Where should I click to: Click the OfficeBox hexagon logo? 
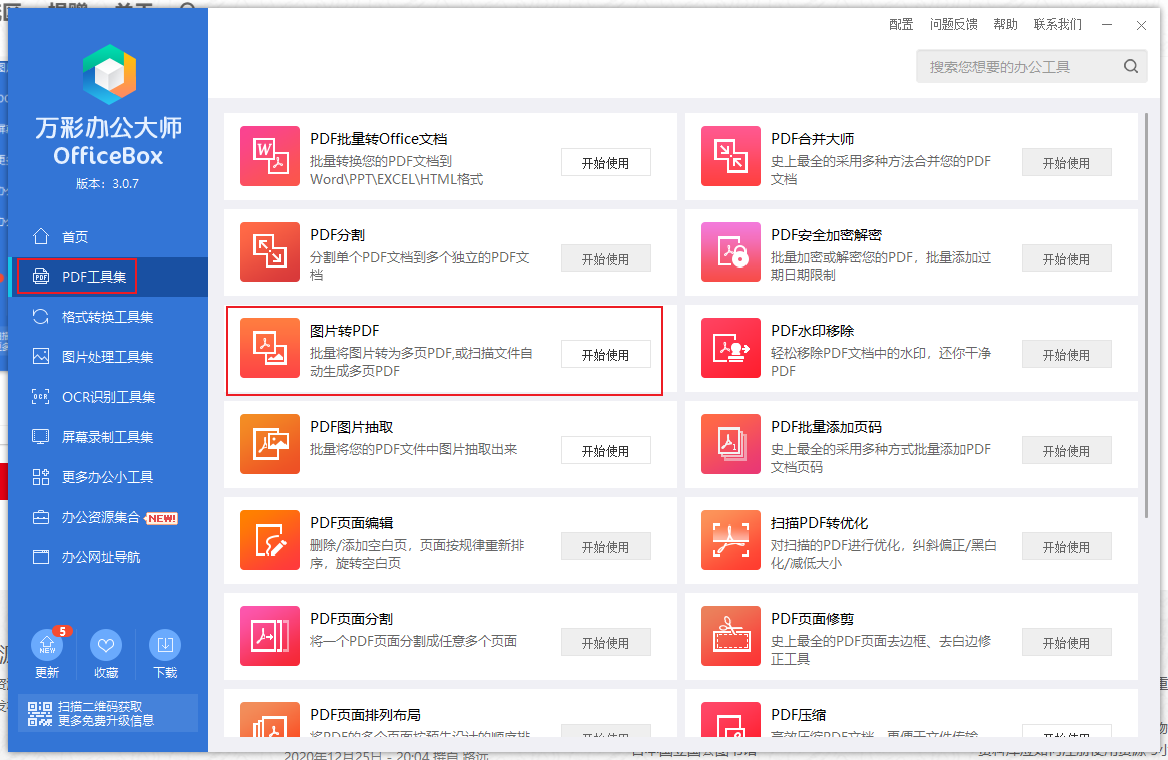coord(110,74)
